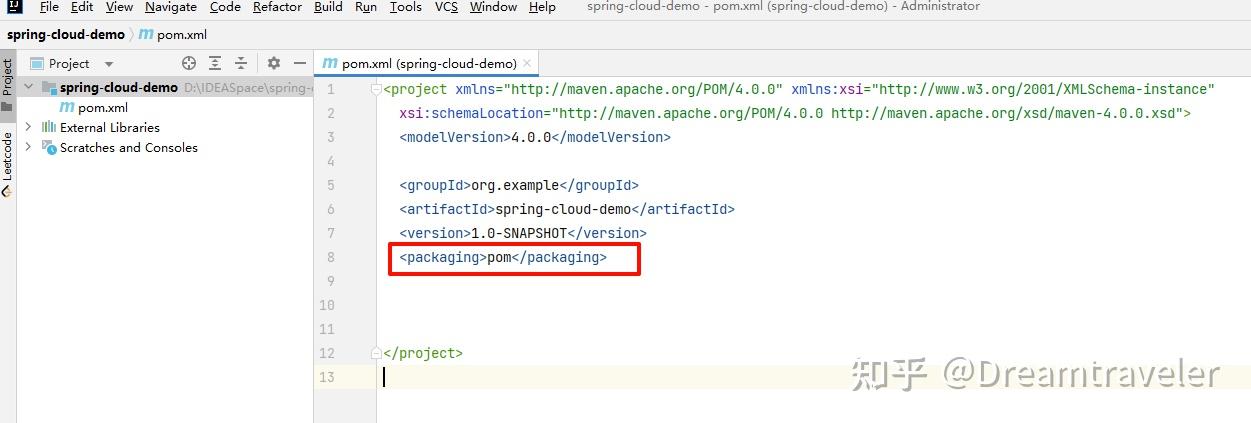Click the Leetcode plugin icon in sidebar
This screenshot has height=423, width=1251.
coord(7,191)
